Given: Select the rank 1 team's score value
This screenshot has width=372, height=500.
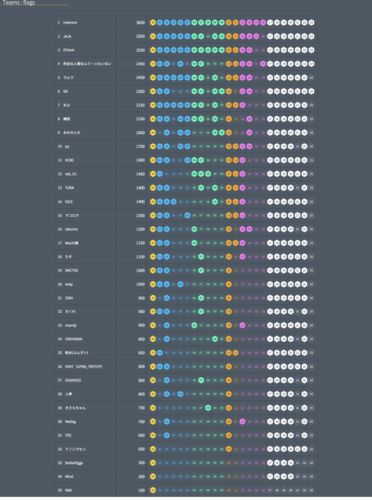Looking at the screenshot, I should coord(140,23).
